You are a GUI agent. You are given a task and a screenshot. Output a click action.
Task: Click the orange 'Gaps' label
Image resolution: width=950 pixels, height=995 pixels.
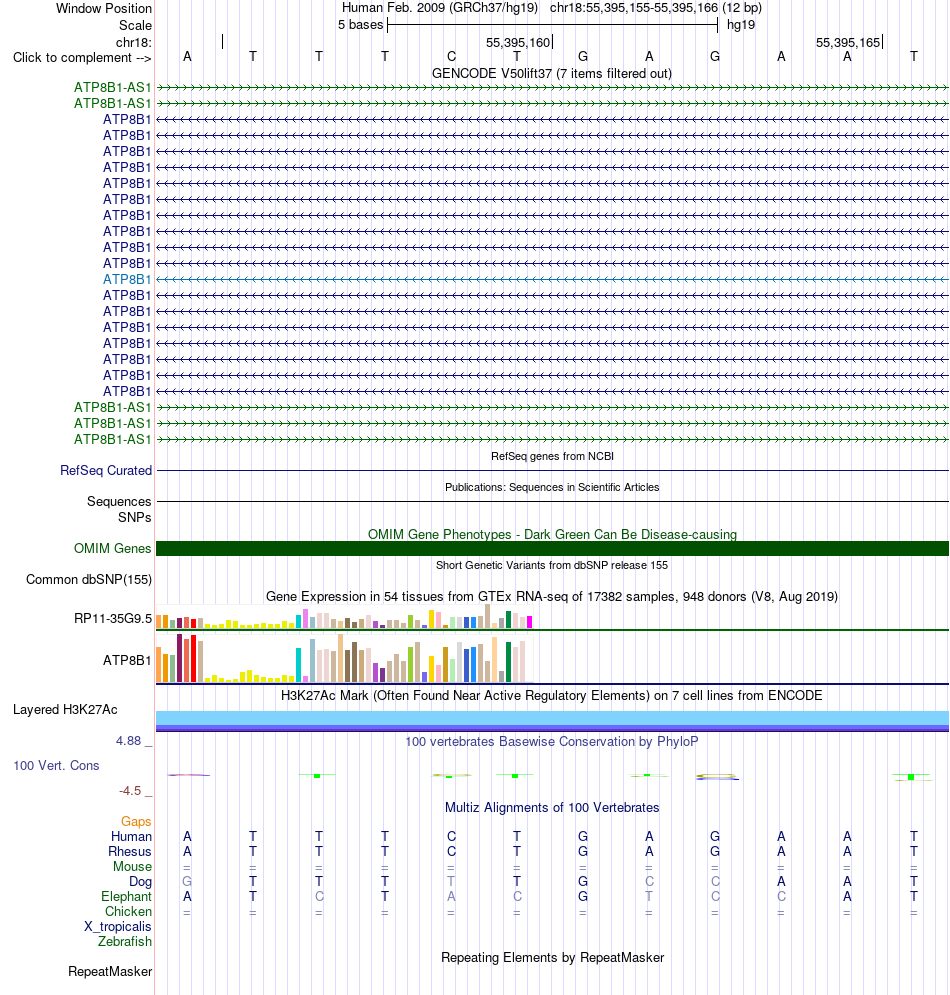pyautogui.click(x=136, y=822)
